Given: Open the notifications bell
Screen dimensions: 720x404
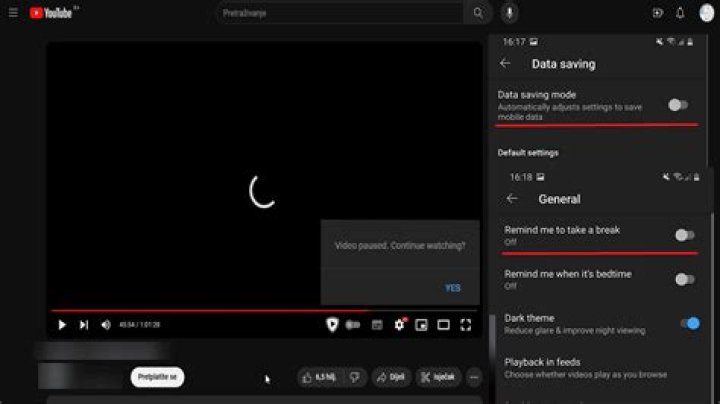Looking at the screenshot, I should tap(680, 13).
